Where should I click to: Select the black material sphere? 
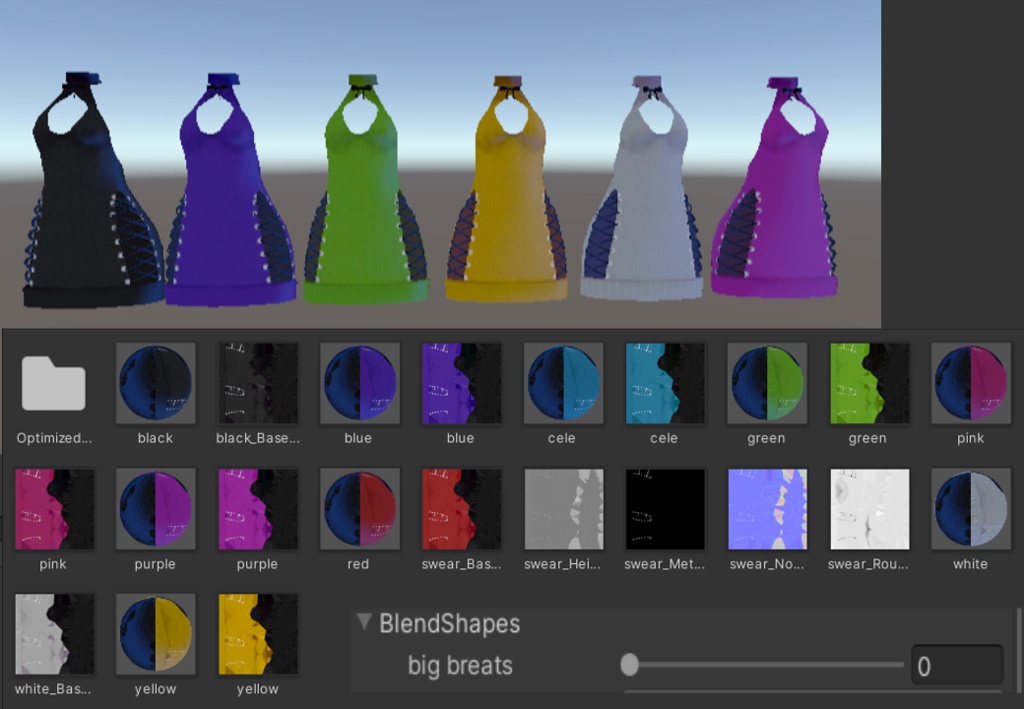point(155,383)
